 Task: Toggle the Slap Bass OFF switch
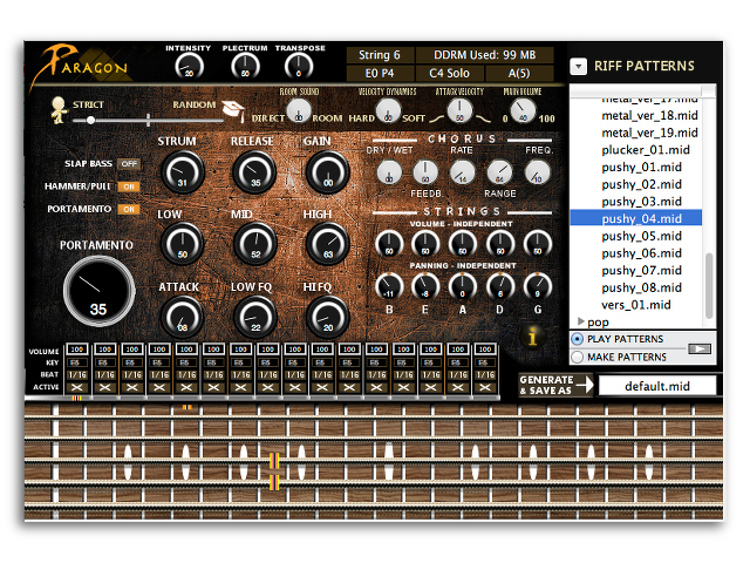129,164
